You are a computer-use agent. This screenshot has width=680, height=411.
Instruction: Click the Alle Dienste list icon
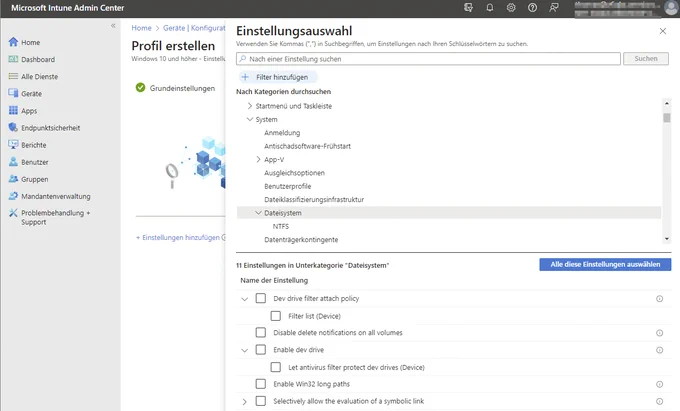click(13, 76)
